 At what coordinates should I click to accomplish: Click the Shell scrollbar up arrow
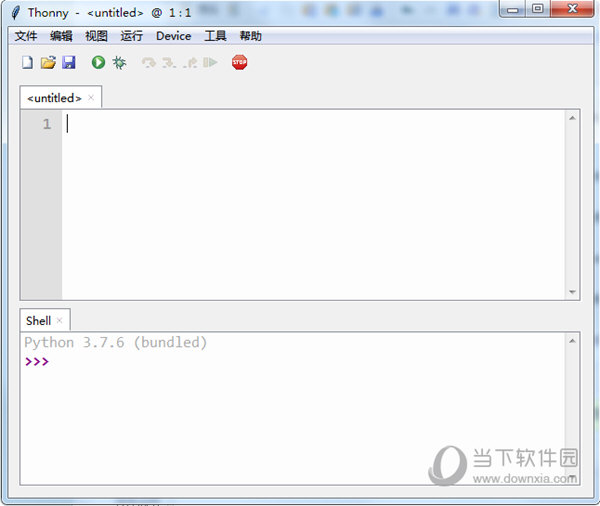click(x=572, y=341)
